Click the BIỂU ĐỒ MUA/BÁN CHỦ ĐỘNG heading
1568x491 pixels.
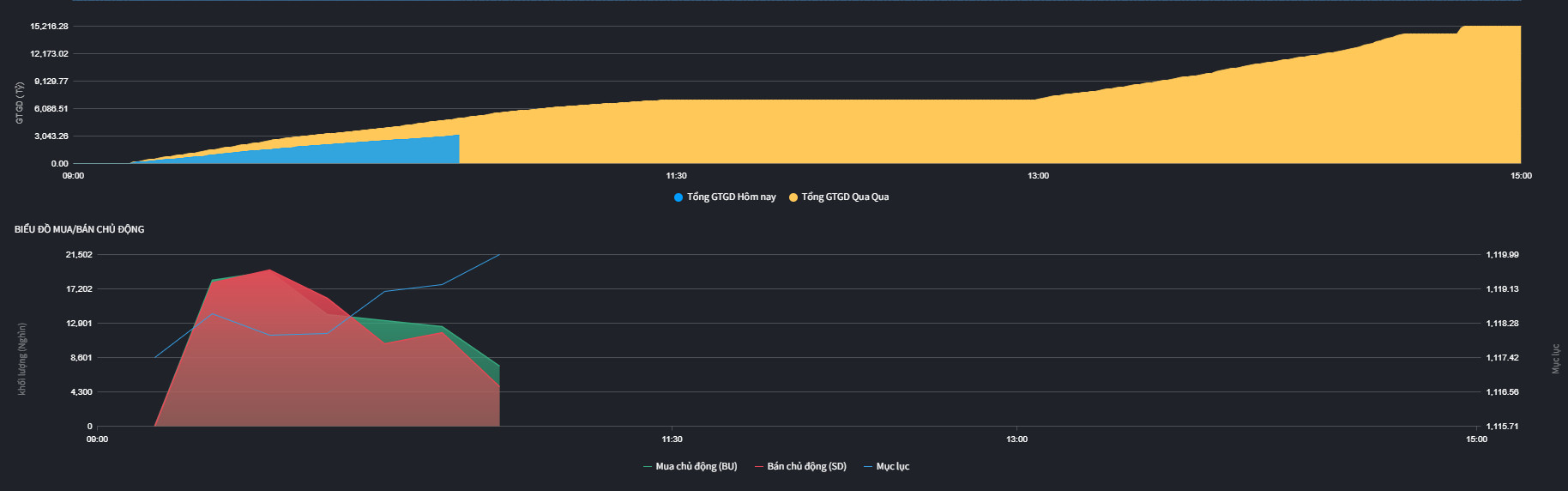[x=79, y=229]
